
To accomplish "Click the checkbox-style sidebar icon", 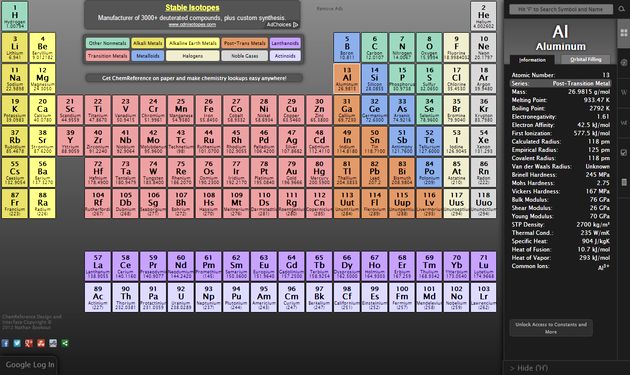I will point(624,152).
